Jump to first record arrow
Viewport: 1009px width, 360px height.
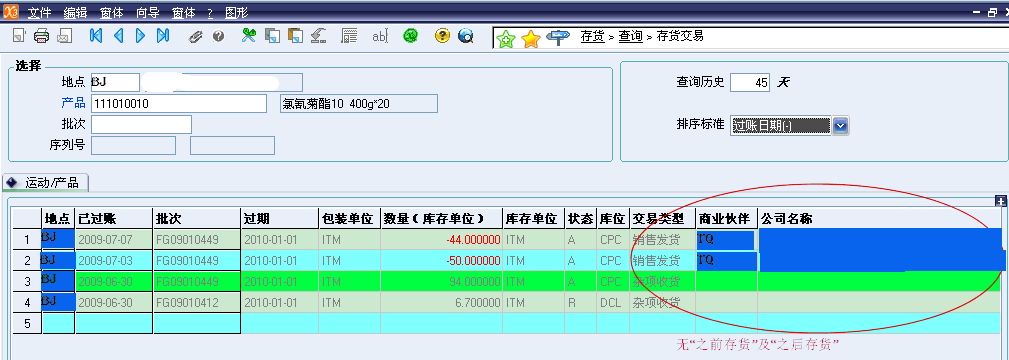[96, 36]
